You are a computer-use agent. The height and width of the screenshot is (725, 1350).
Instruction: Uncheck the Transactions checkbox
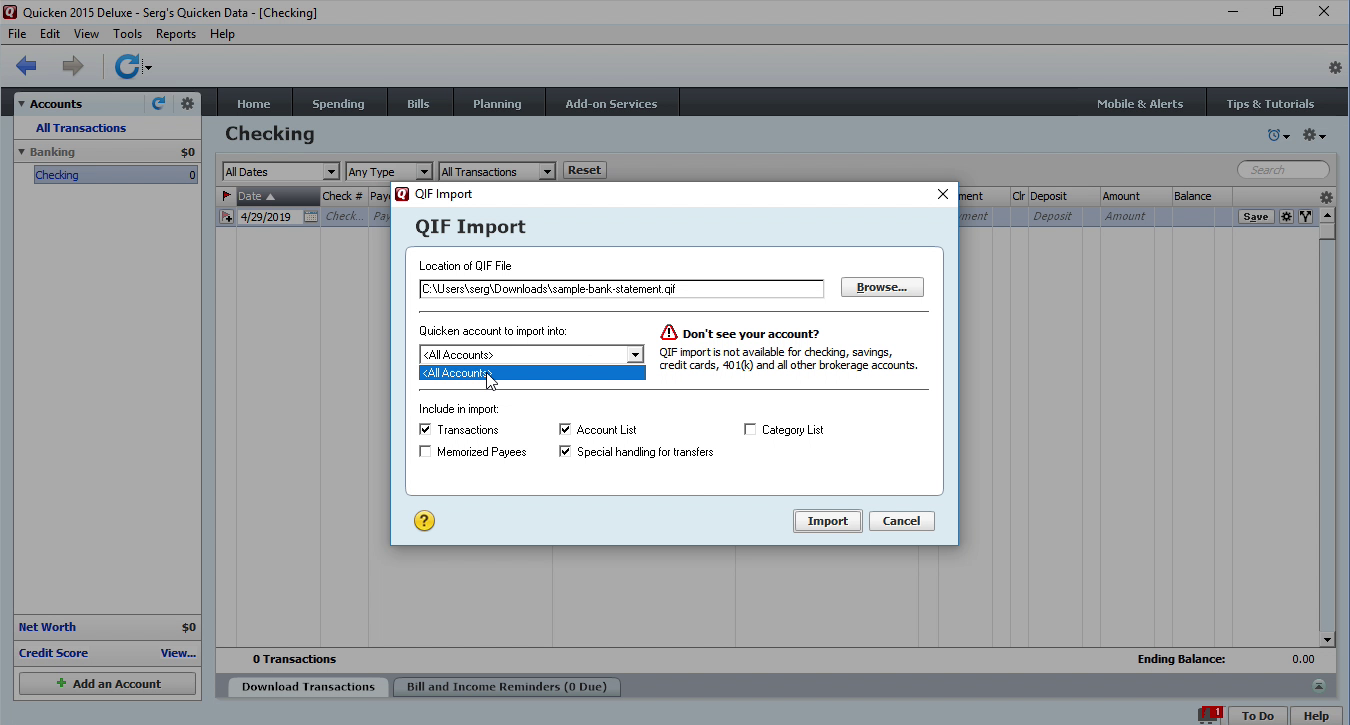point(425,429)
